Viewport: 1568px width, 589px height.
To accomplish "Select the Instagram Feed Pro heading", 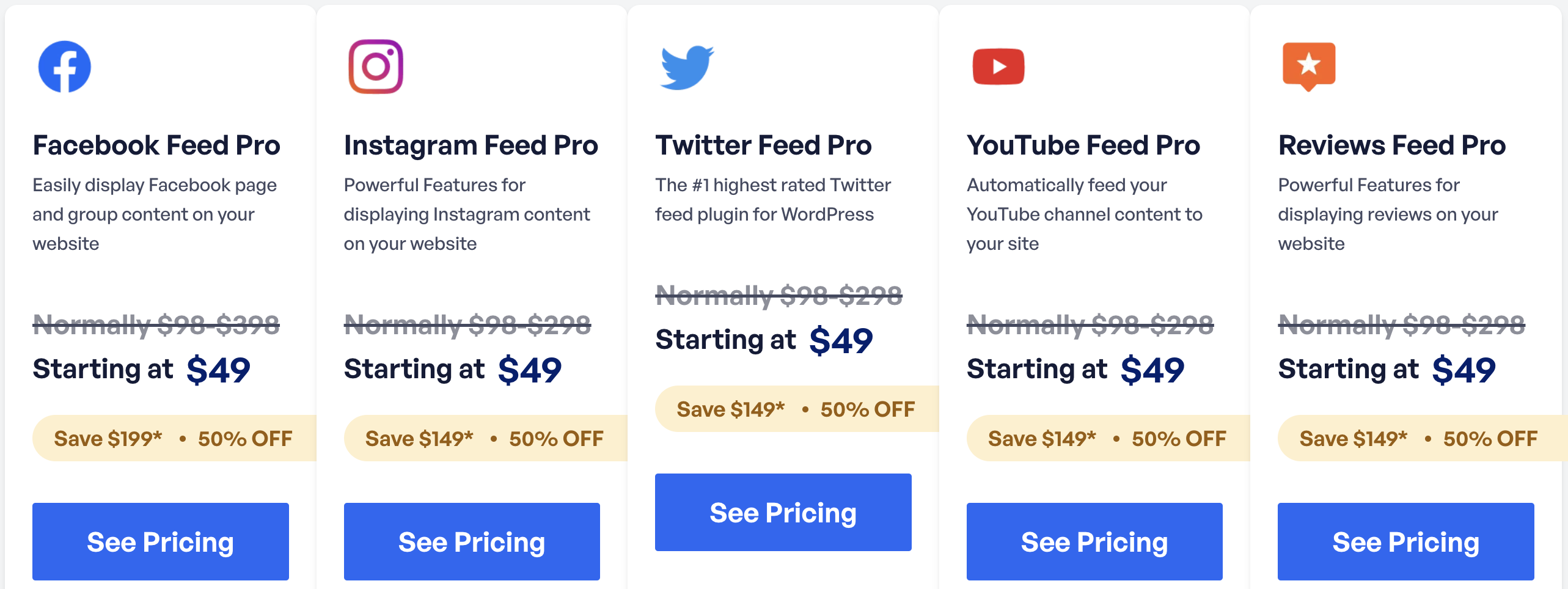I will (x=471, y=145).
